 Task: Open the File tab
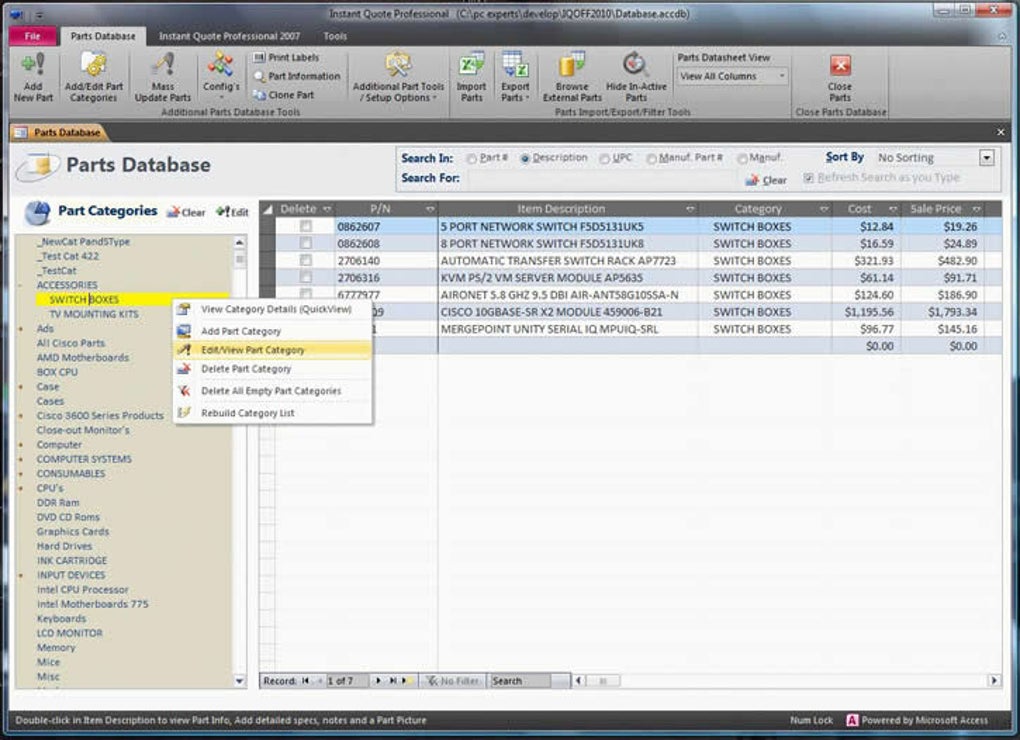tap(33, 36)
